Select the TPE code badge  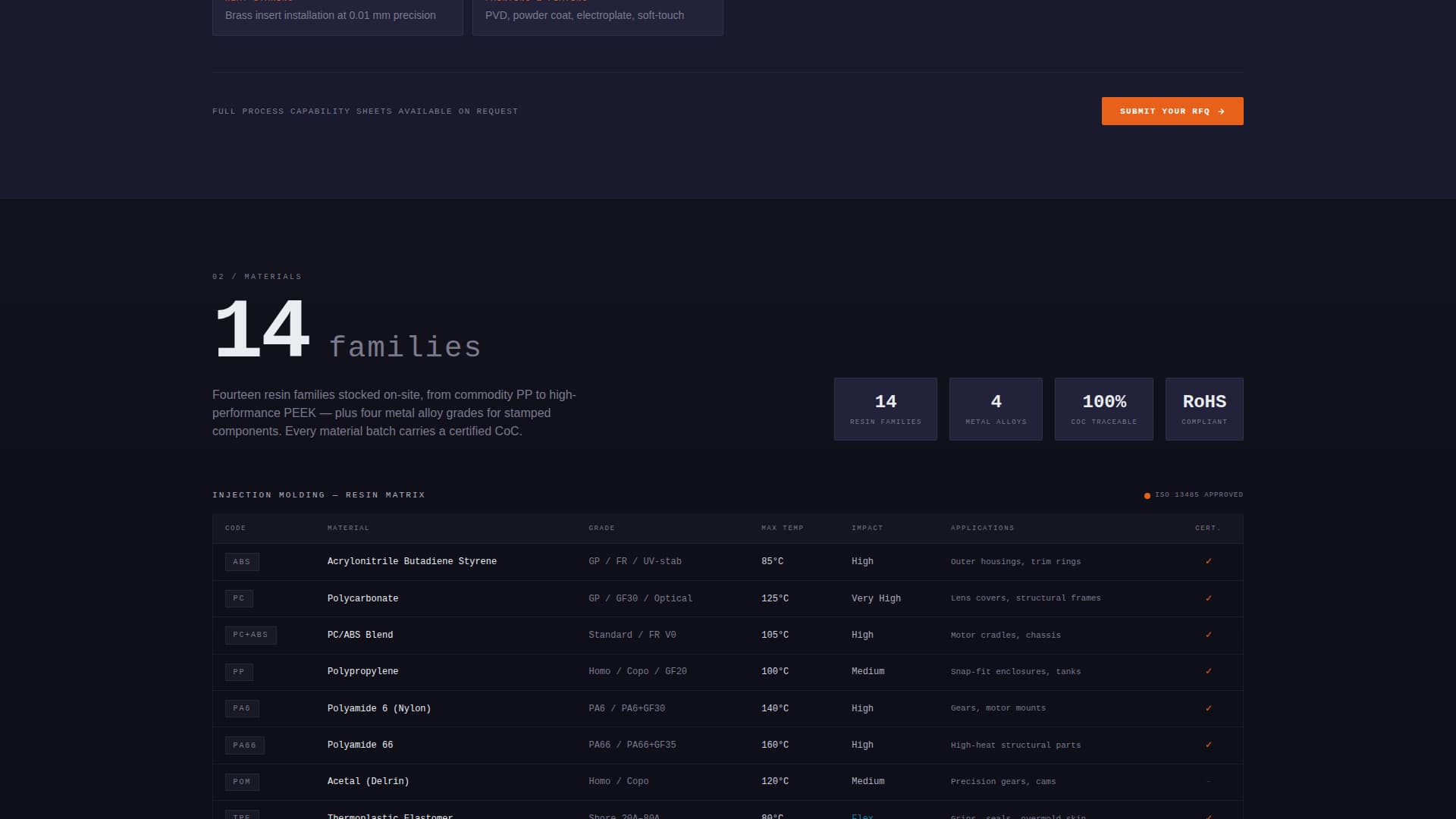click(242, 816)
